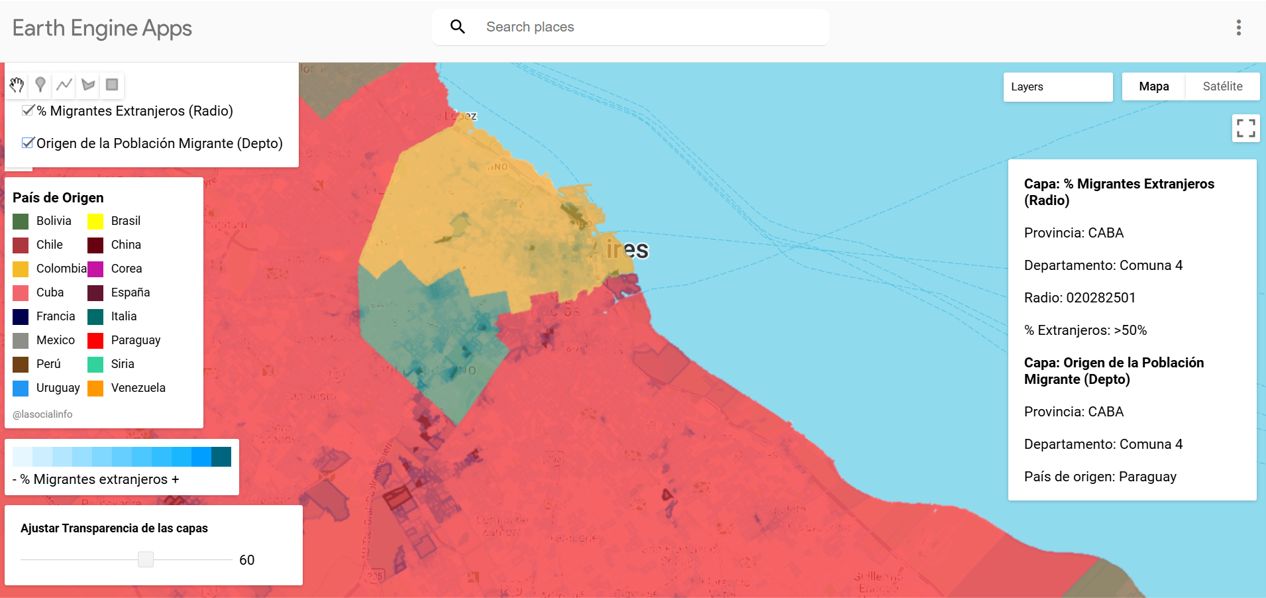Toggle fullscreen map view
Screen dimensions: 1266x598
(1245, 128)
